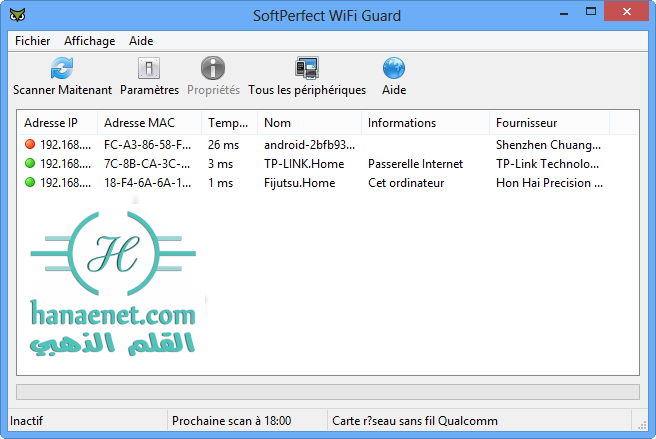656x439 pixels.
Task: Select red status dot of android device
Action: coord(30,144)
